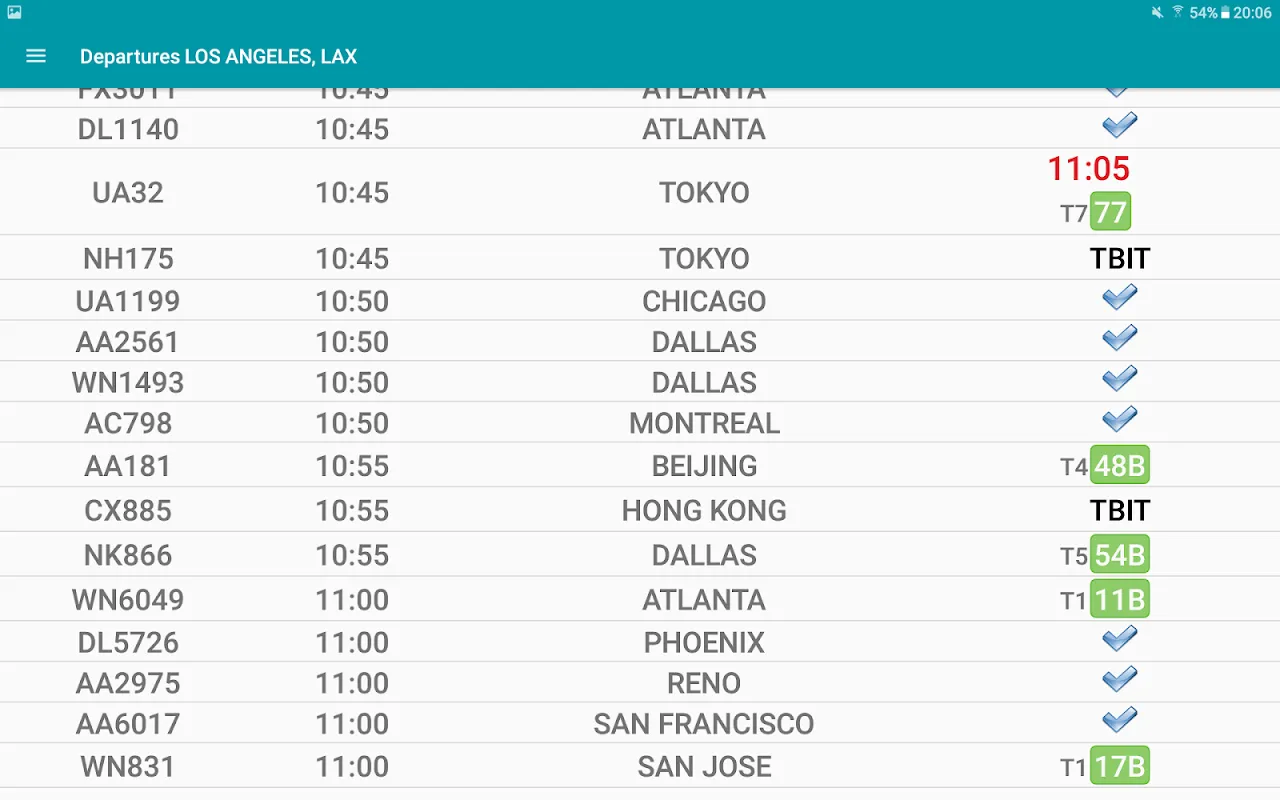Viewport: 1280px width, 800px height.
Task: Tap the battery indicator in status bar
Action: coord(1225,13)
